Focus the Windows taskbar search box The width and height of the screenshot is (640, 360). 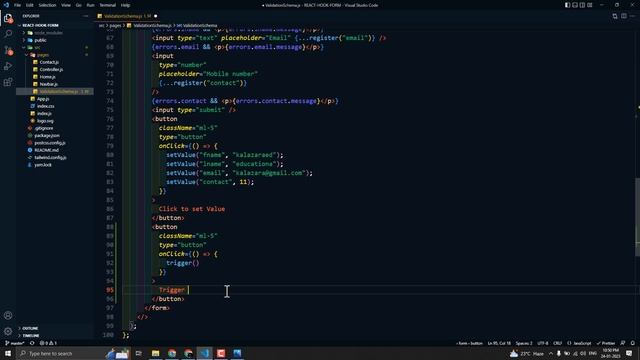coord(73,353)
